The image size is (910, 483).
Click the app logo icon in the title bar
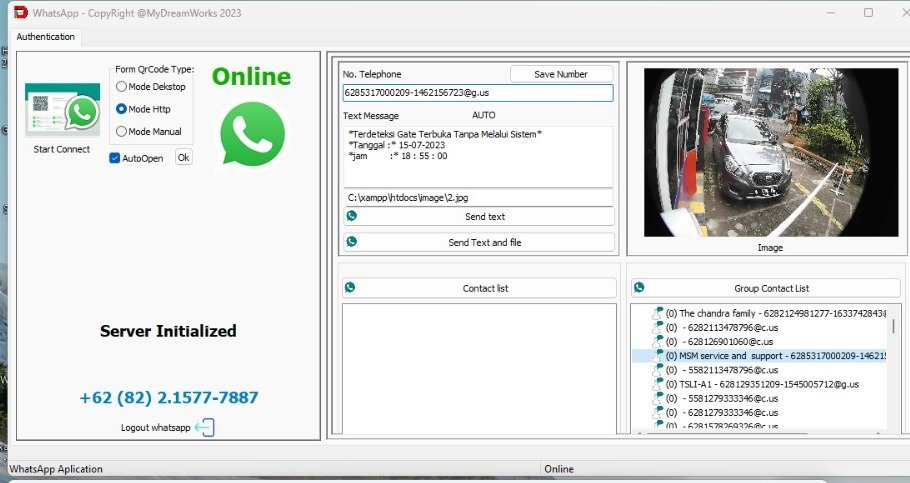(x=20, y=12)
